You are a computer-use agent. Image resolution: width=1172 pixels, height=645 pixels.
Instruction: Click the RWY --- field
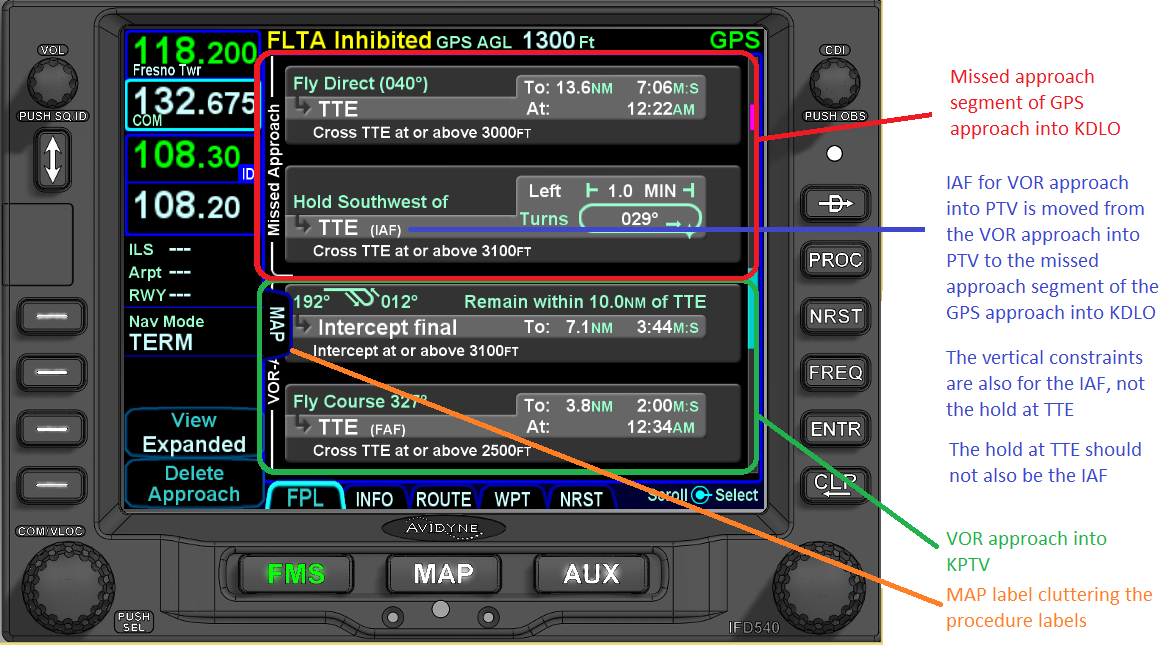(x=160, y=295)
